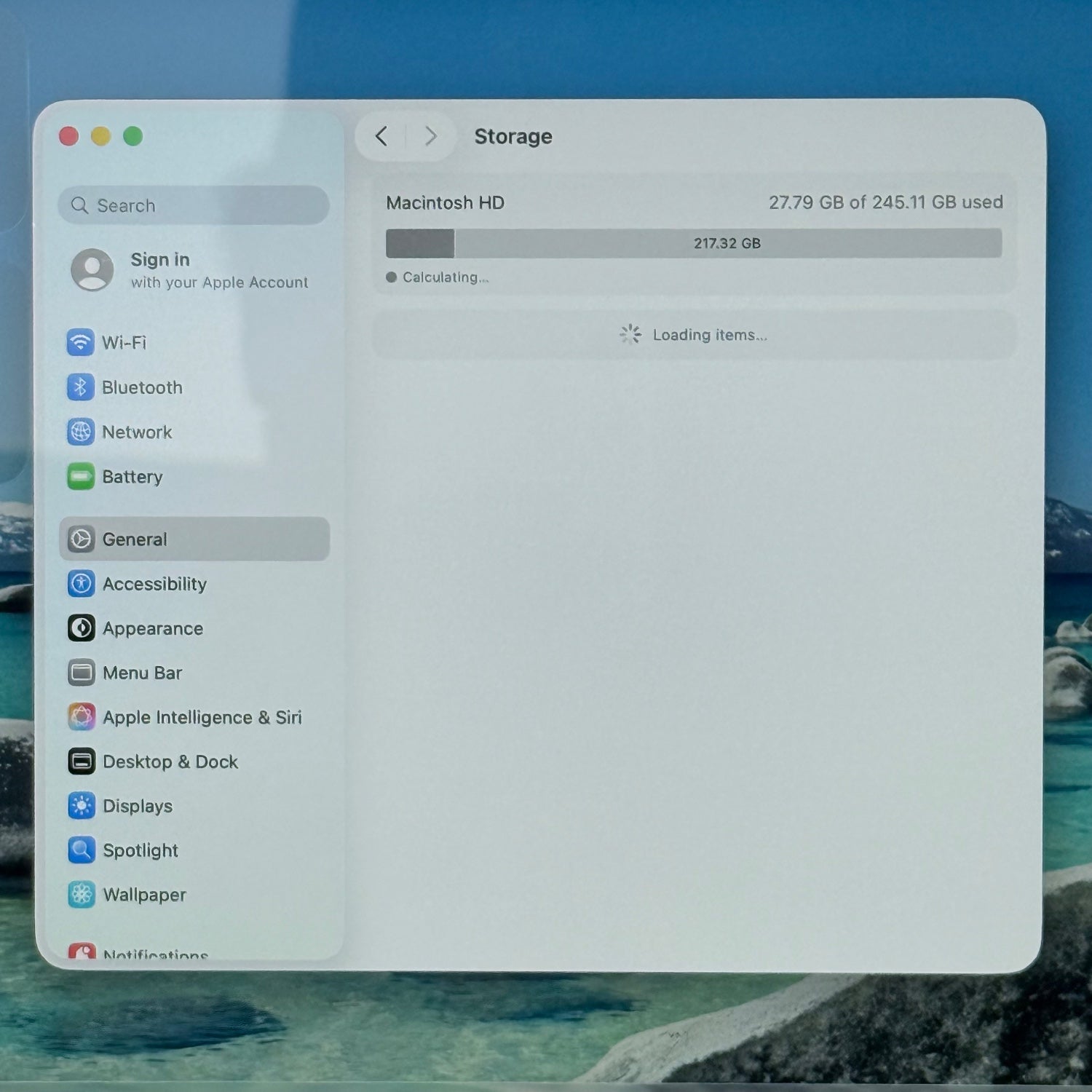Click the Spotlight magnifier icon

pyautogui.click(x=81, y=850)
